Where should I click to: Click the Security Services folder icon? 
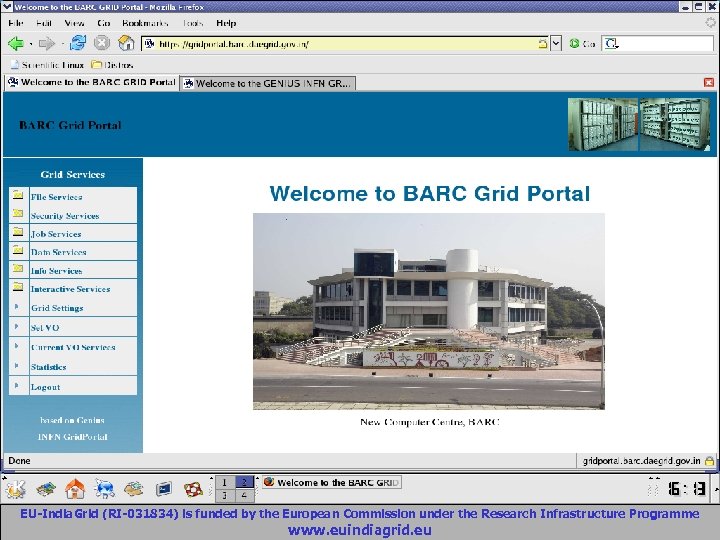[18, 213]
